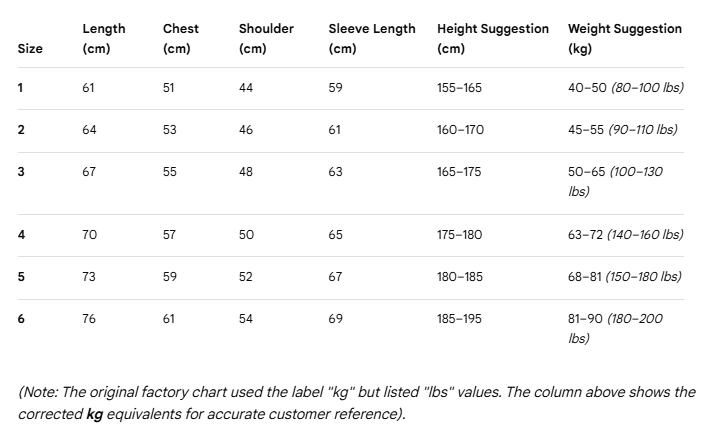
Task: Click the bold kg word in note
Action: 95,415
